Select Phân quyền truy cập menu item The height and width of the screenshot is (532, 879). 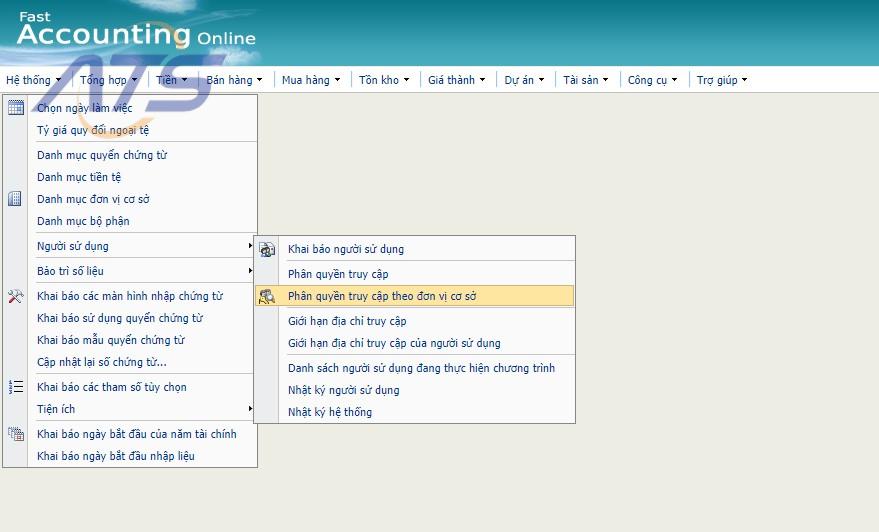coord(338,274)
